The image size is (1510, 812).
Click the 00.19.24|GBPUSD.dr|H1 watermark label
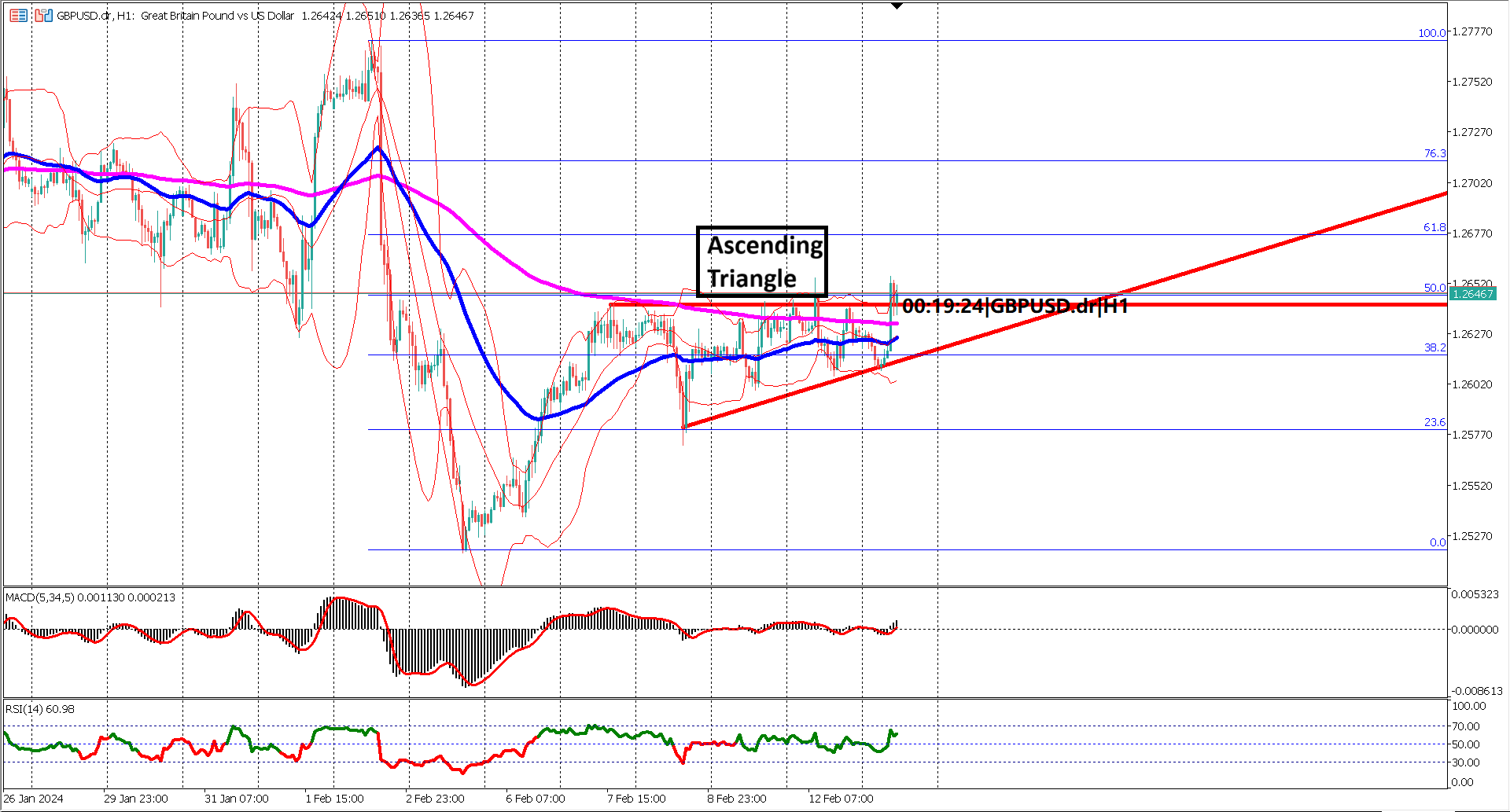tap(1015, 307)
